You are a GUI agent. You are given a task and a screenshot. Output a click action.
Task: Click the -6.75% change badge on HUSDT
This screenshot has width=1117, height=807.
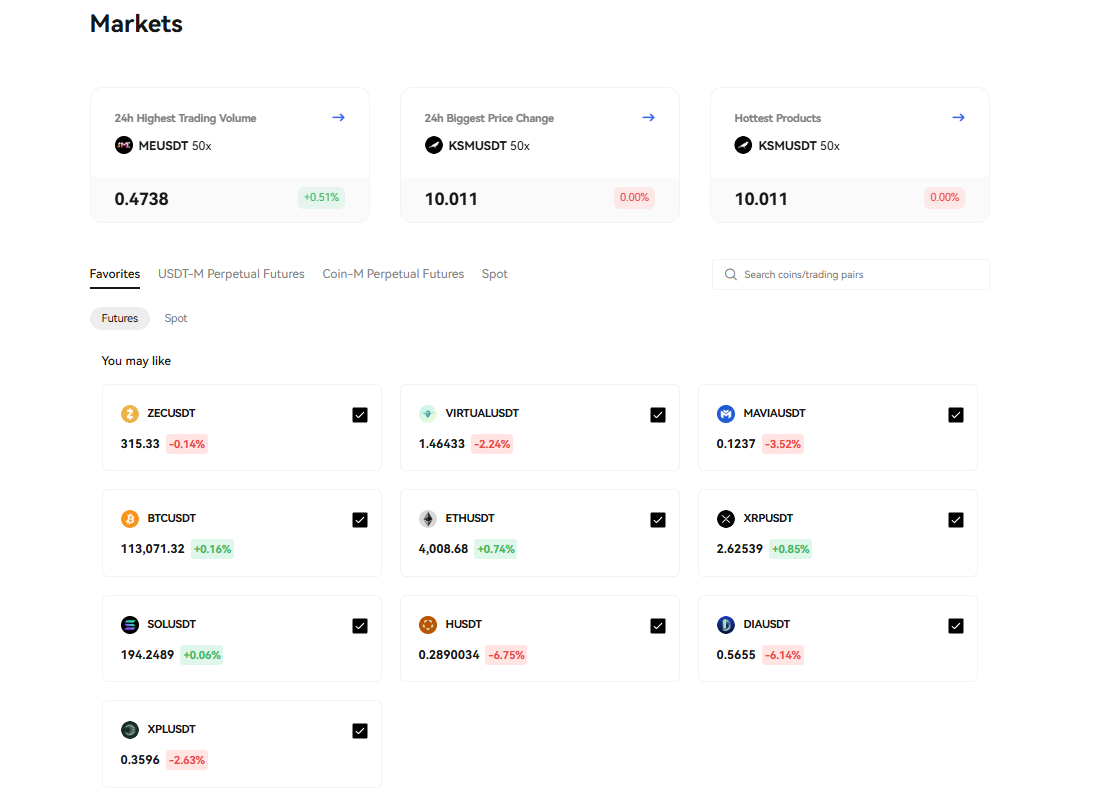coord(507,655)
